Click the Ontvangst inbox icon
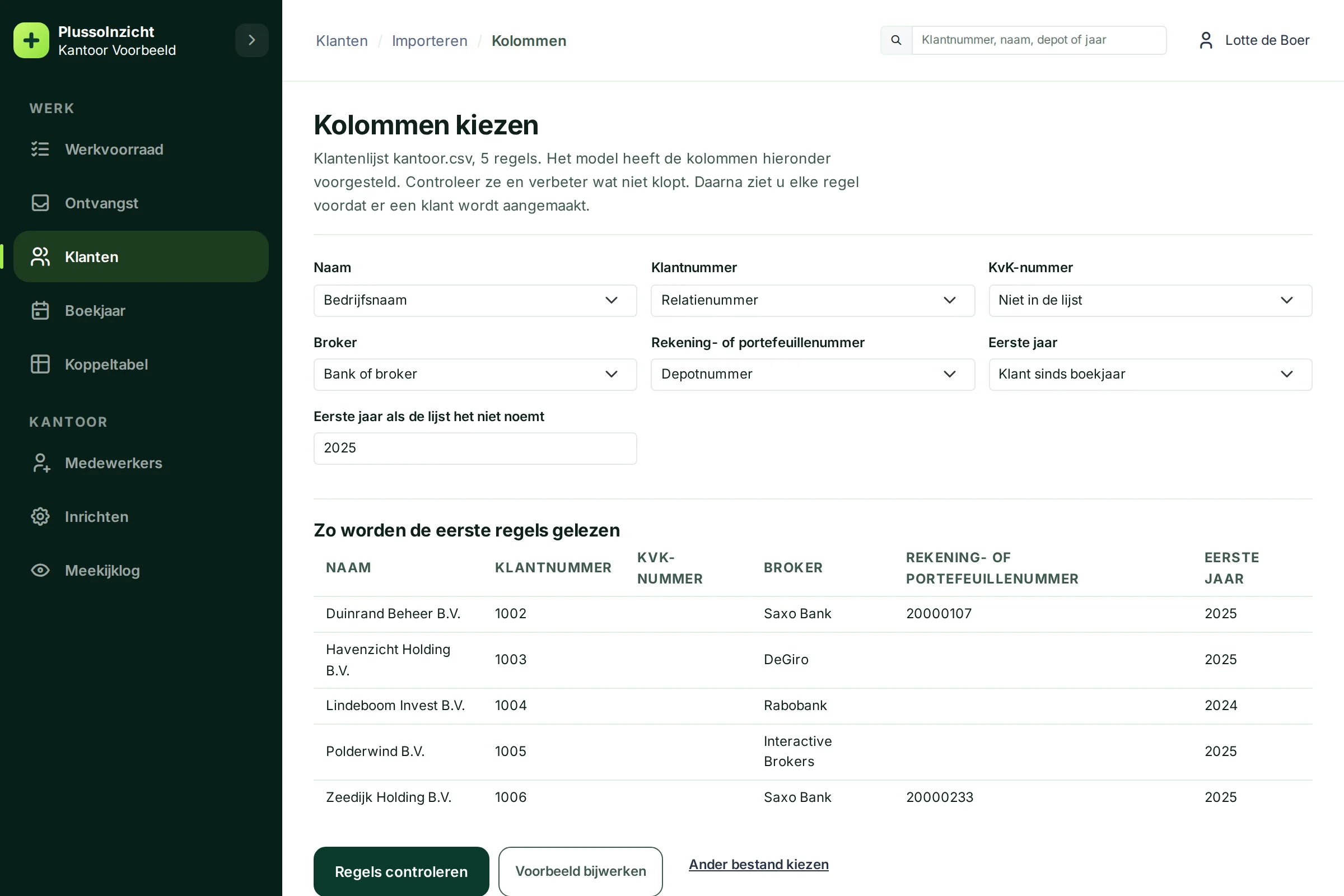The image size is (1344, 896). 40,203
